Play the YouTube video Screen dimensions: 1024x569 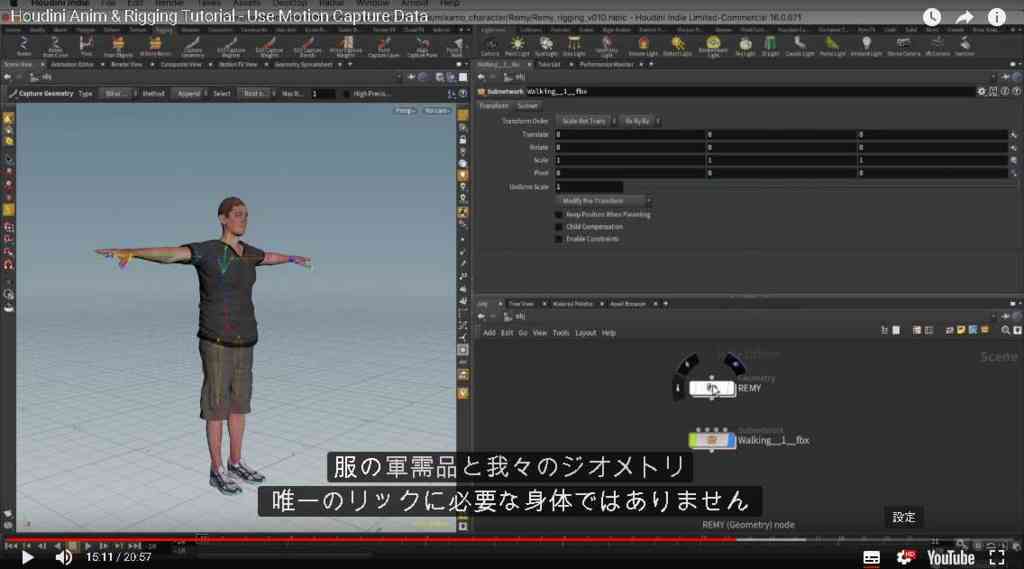(x=27, y=557)
